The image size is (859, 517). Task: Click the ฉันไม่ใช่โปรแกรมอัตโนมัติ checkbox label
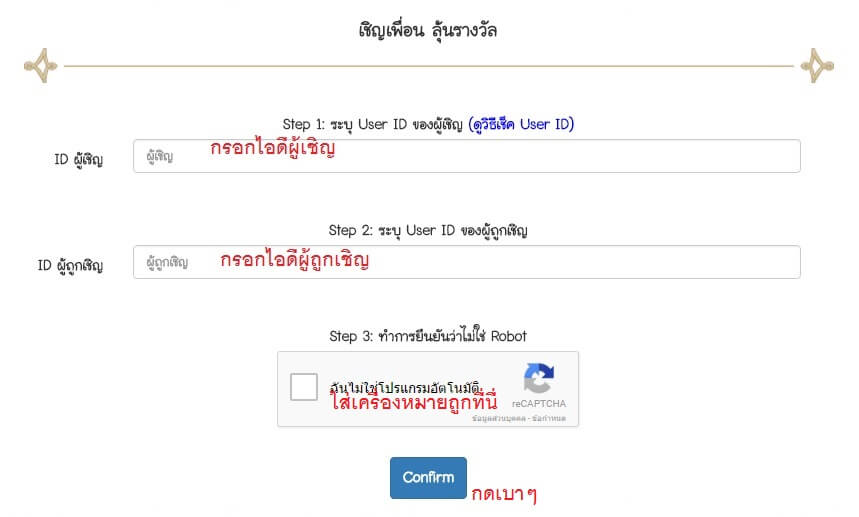coord(405,387)
